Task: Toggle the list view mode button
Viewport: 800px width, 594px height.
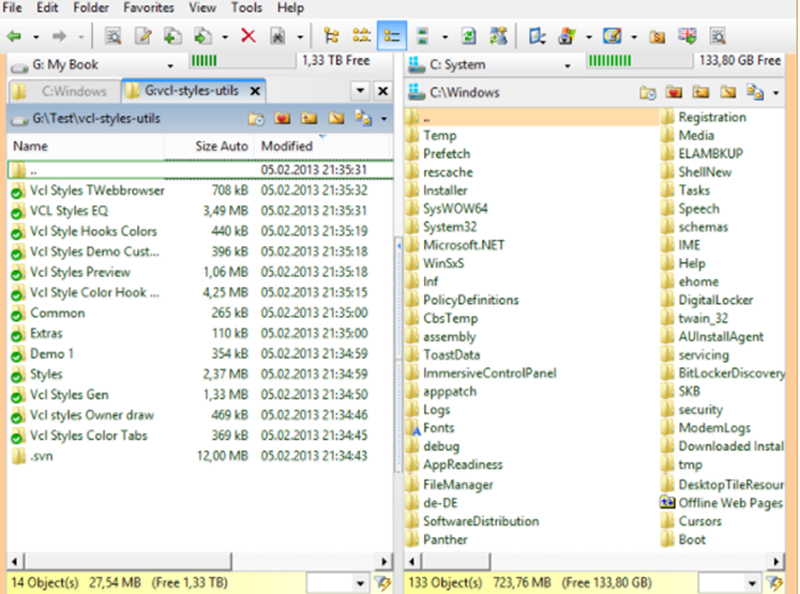Action: [361, 36]
